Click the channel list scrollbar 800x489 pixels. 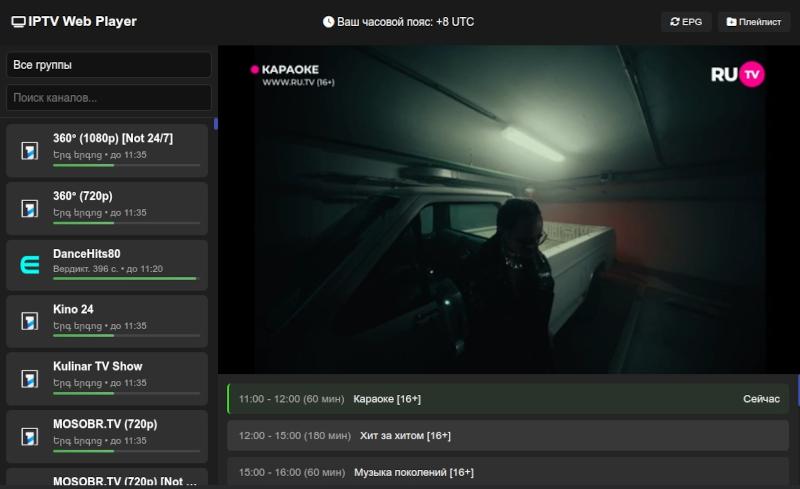pos(215,124)
